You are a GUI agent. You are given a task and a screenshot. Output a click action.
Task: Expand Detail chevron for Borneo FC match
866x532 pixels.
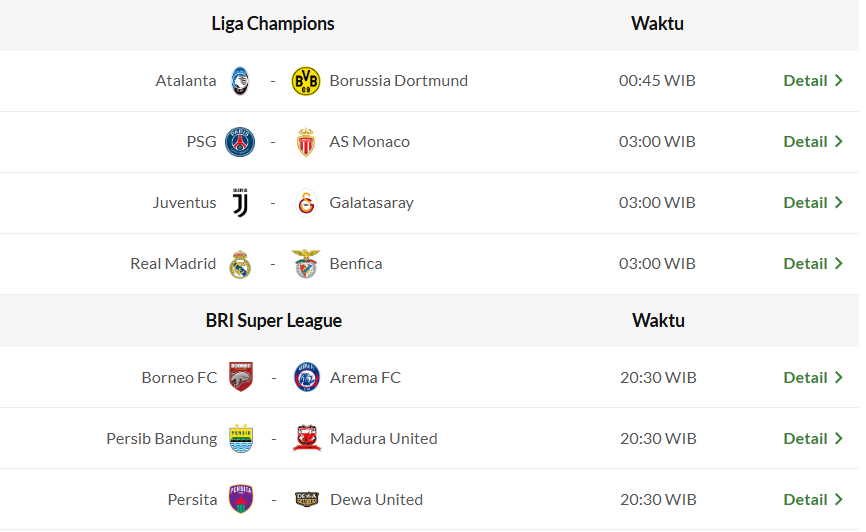coord(839,378)
